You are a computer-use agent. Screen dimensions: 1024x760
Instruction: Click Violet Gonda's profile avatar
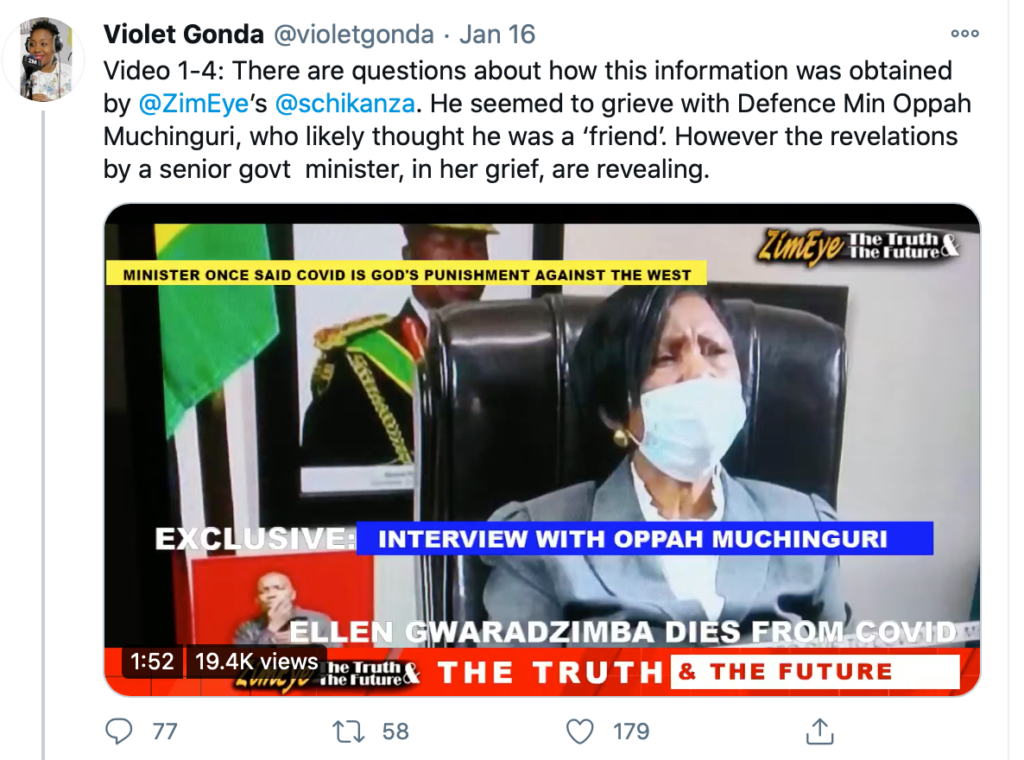44,59
